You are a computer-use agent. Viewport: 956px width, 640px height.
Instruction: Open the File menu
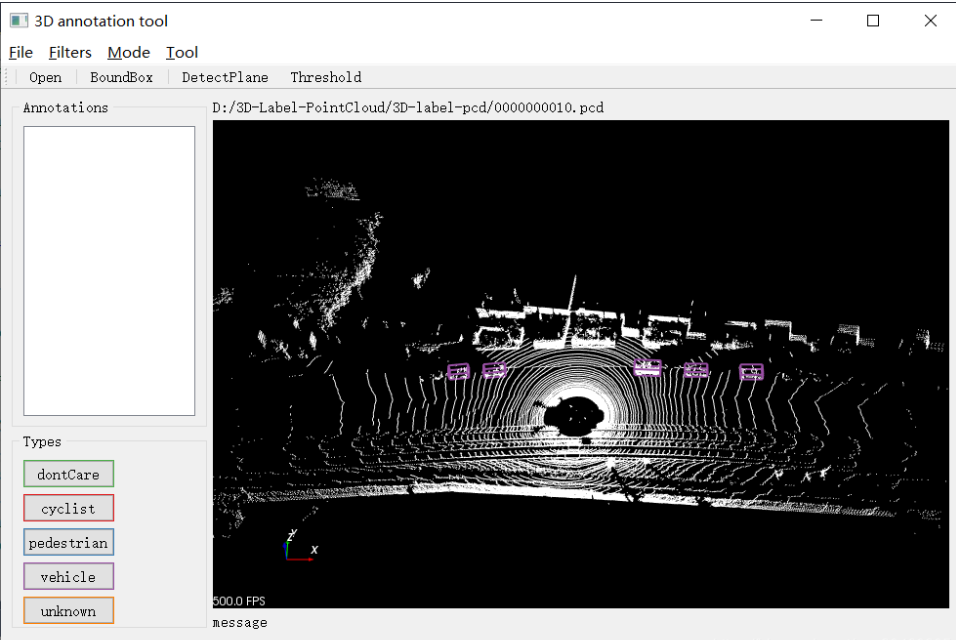[21, 52]
